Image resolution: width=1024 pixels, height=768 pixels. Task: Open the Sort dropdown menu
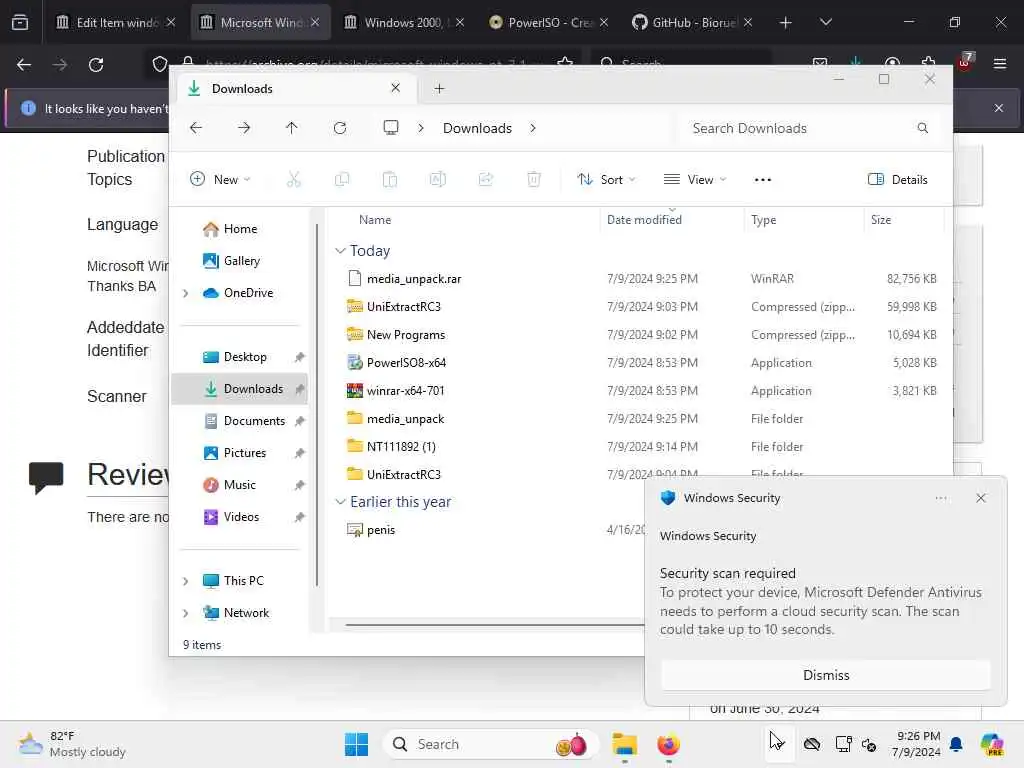point(606,180)
